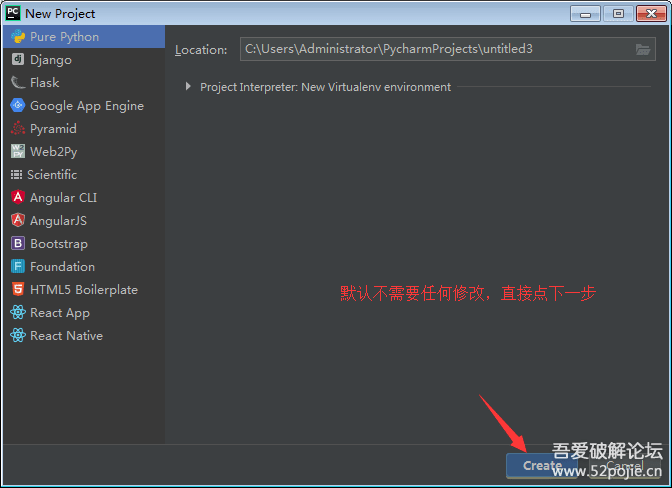Click the purple Bootstrap B icon
Screen dimensions: 672x488
click(x=18, y=243)
